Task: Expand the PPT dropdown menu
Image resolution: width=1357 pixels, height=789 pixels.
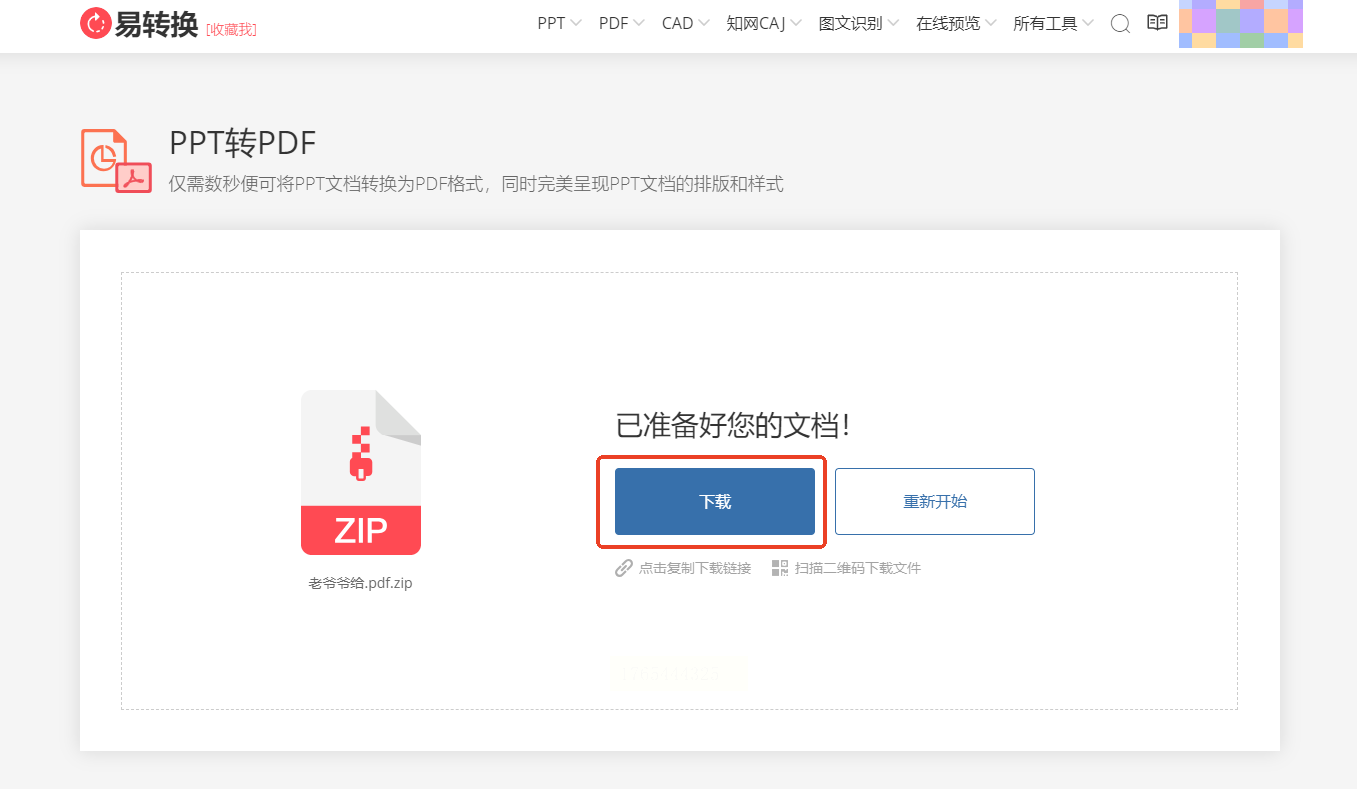Action: tap(559, 24)
